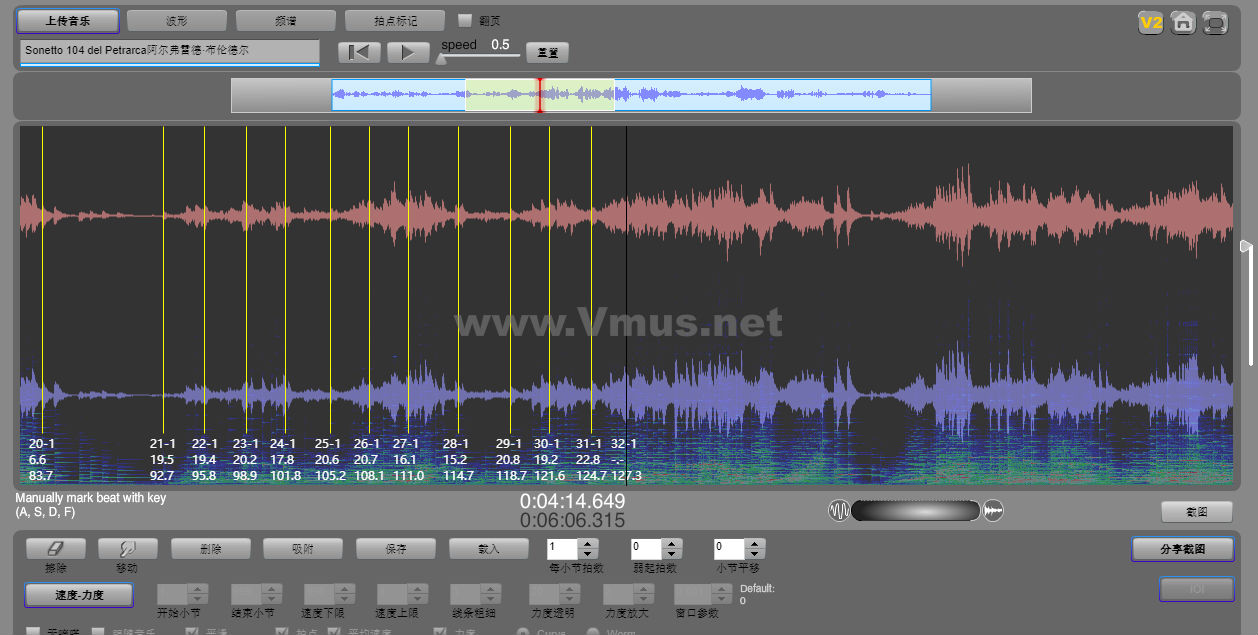The width and height of the screenshot is (1258, 635).
Task: Rewind playback to the start
Action: [x=359, y=53]
